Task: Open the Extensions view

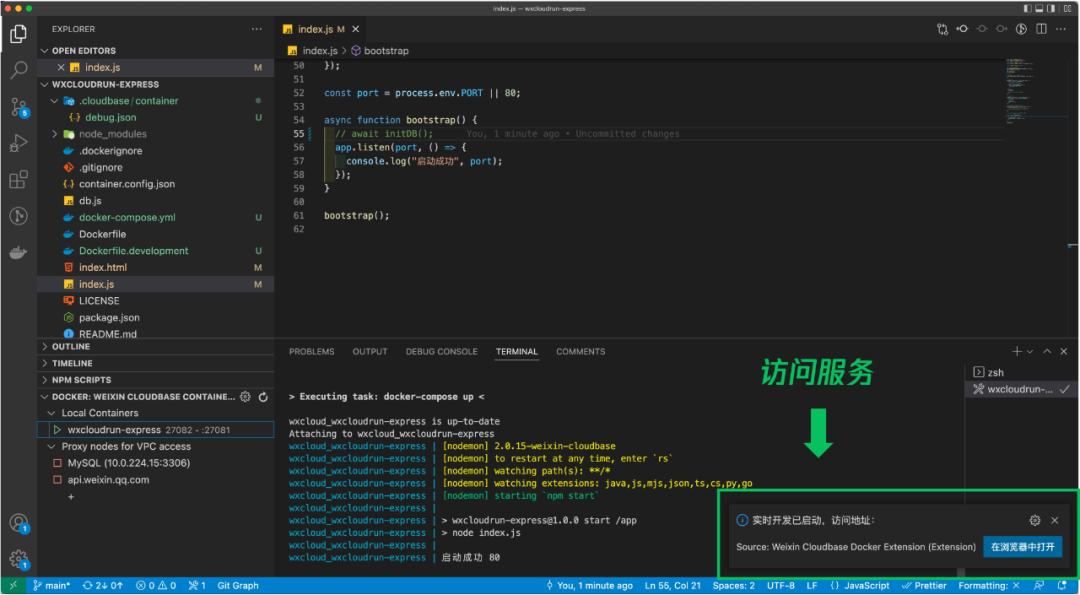Action: (x=19, y=180)
